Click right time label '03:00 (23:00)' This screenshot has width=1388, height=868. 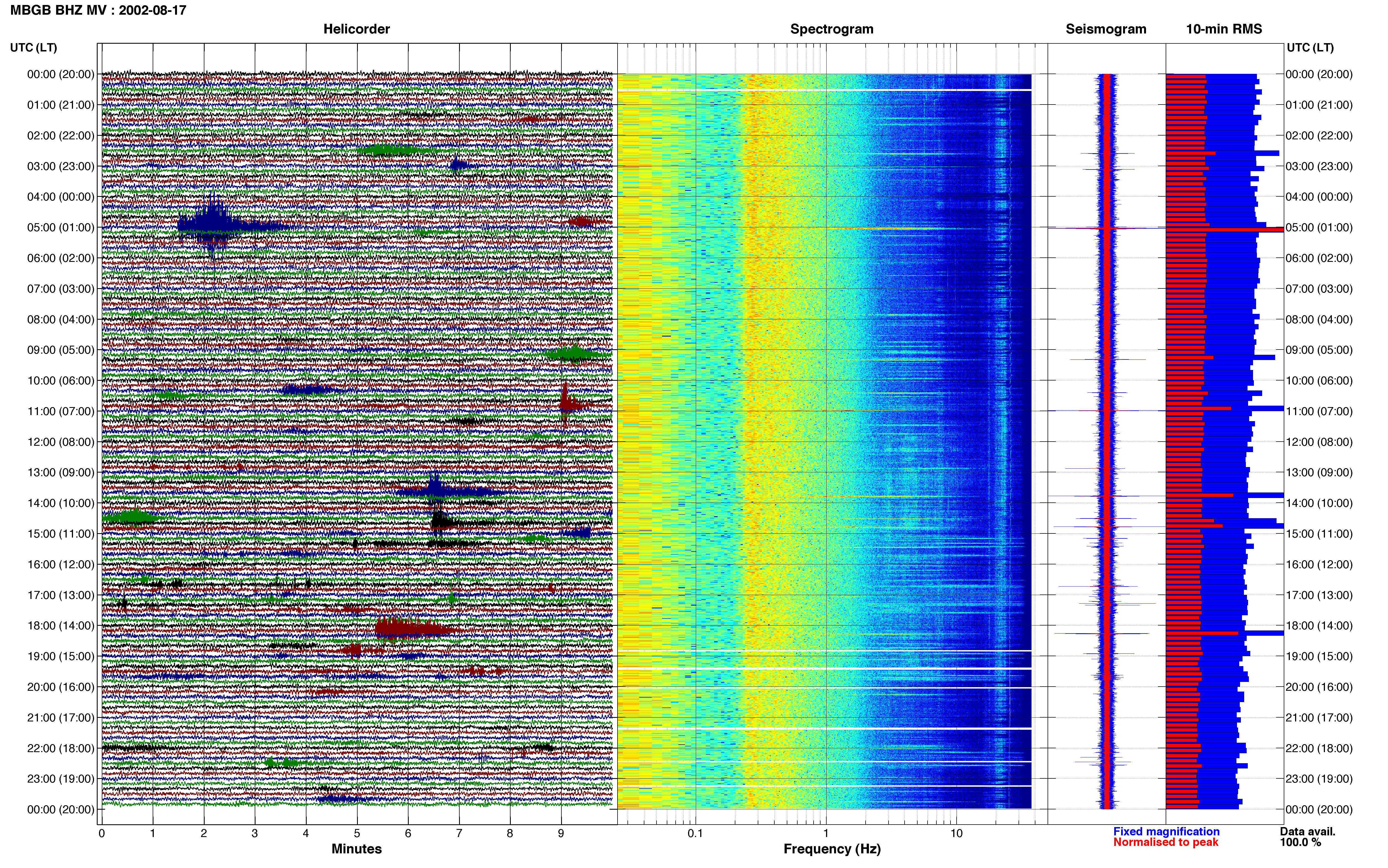tap(1319, 166)
